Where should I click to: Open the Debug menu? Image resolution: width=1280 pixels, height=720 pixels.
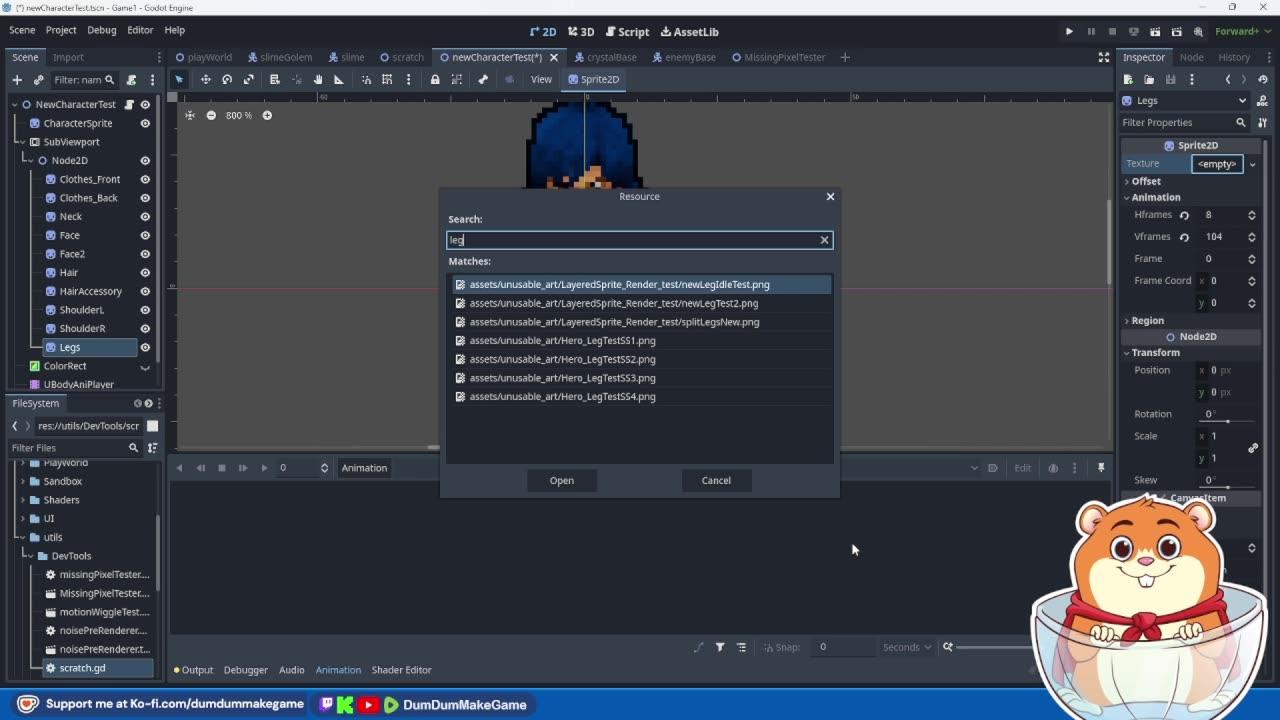pos(102,30)
